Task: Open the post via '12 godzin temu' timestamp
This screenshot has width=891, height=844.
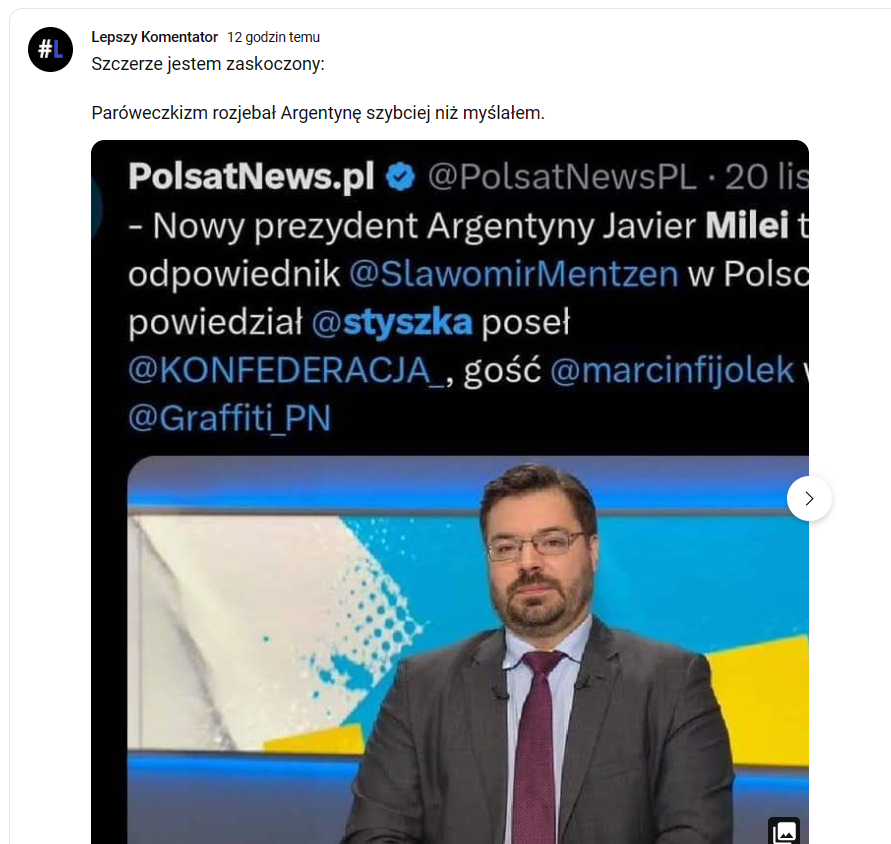Action: point(273,37)
